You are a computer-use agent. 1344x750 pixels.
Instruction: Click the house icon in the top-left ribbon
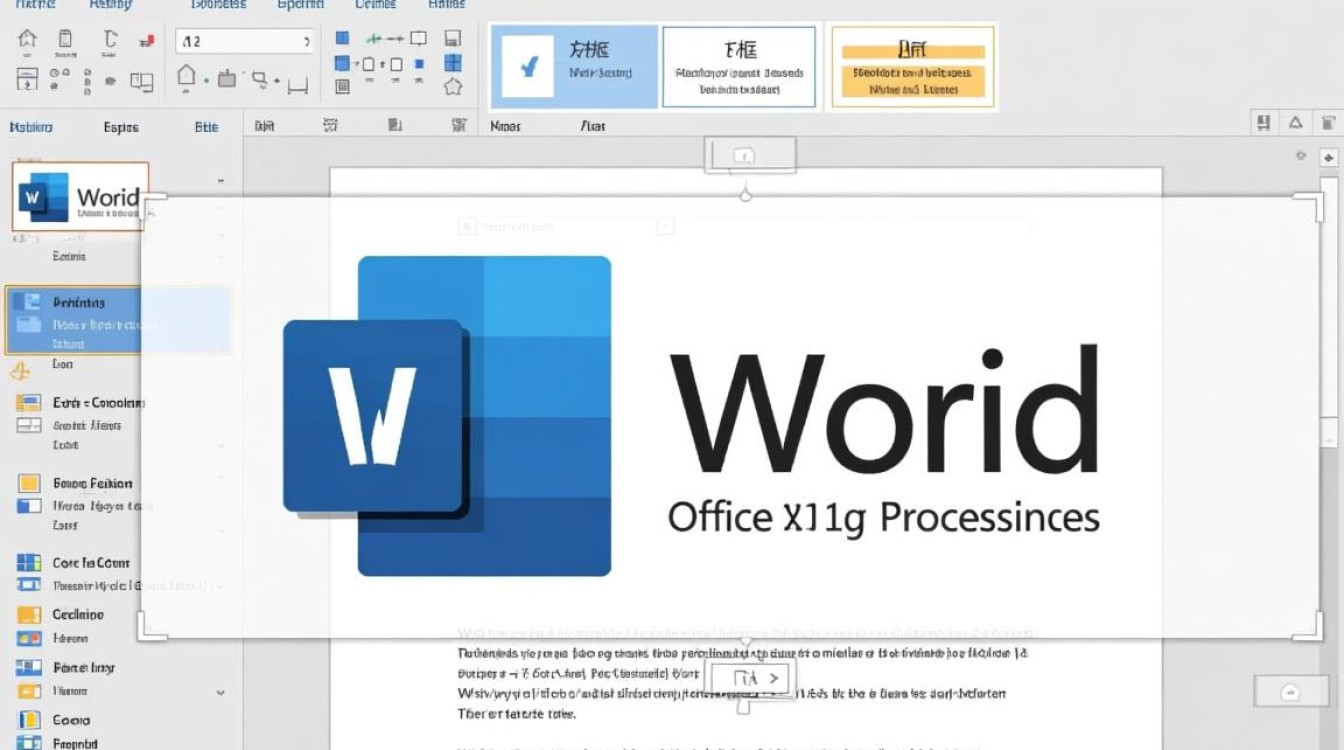[28, 39]
